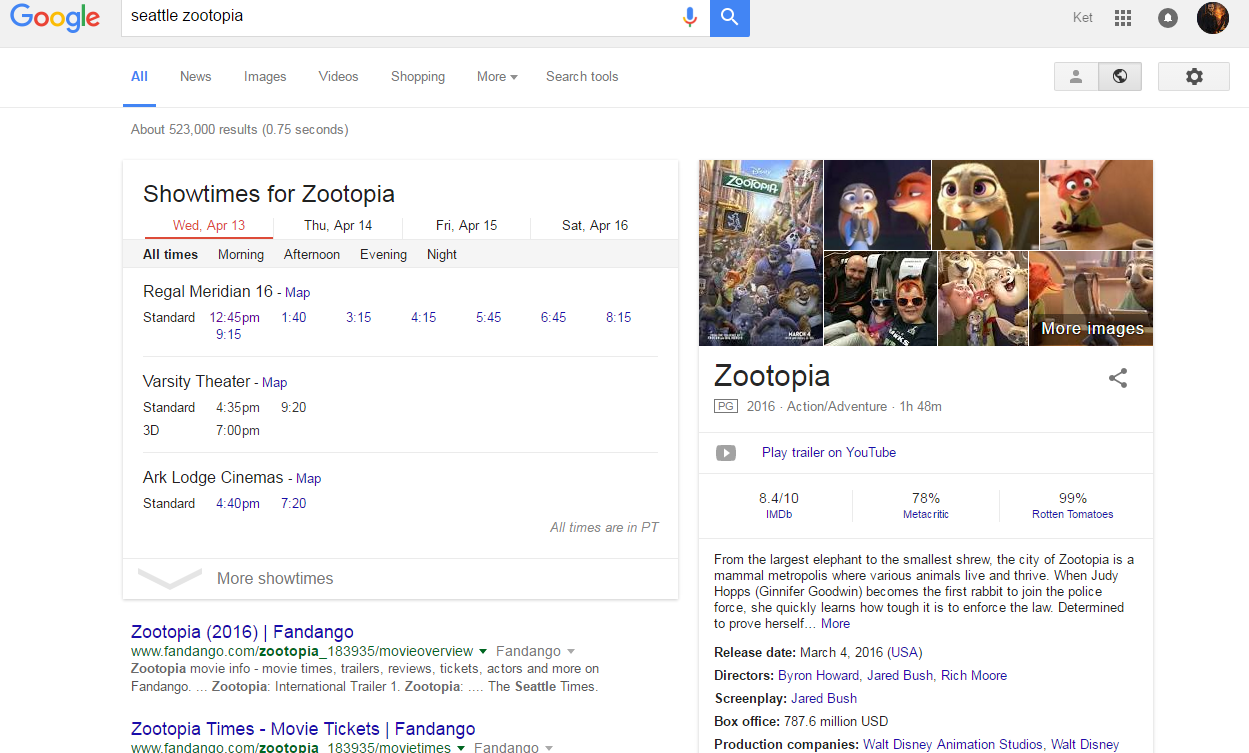Open Zootopia Times - Movie Tickets result

click(x=303, y=728)
